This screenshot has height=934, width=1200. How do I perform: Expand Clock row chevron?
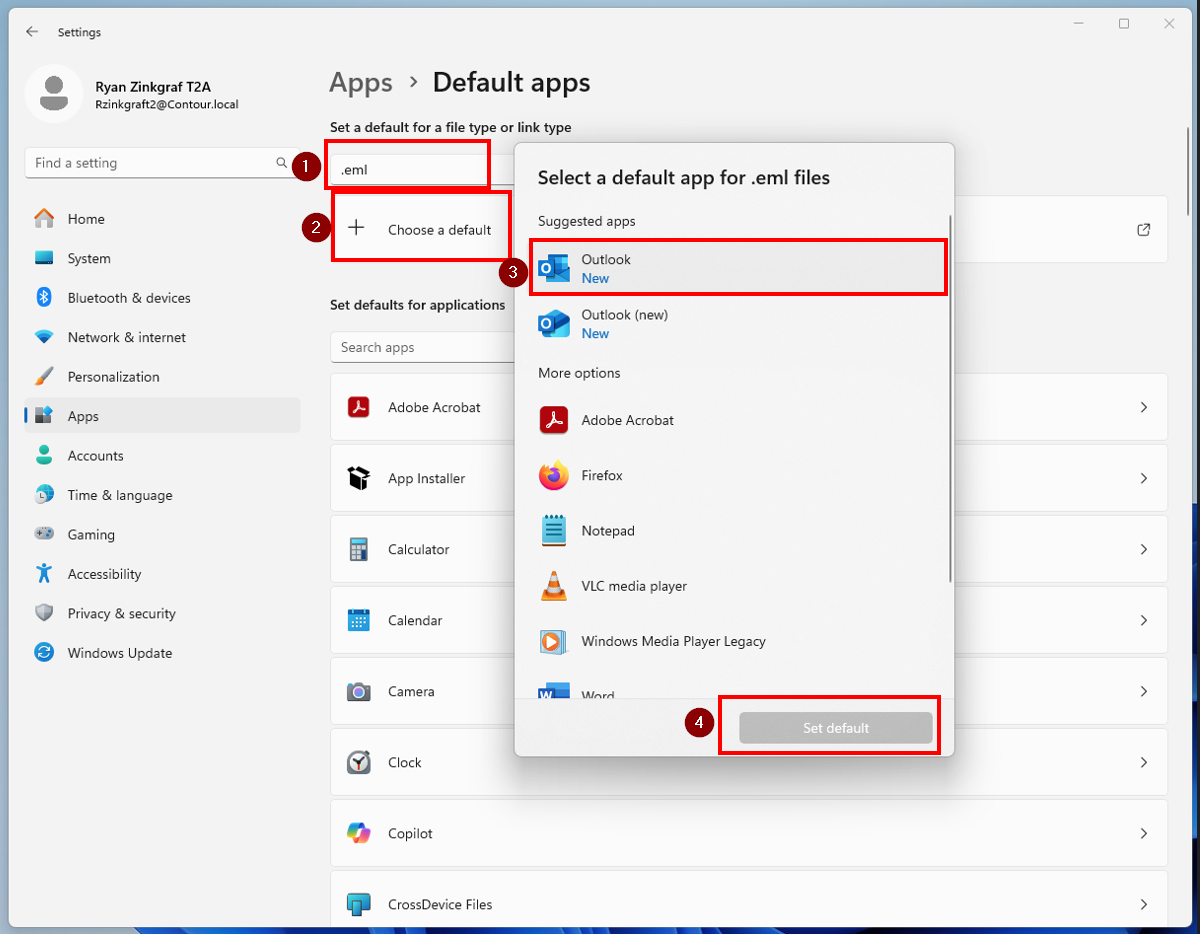tap(1144, 763)
